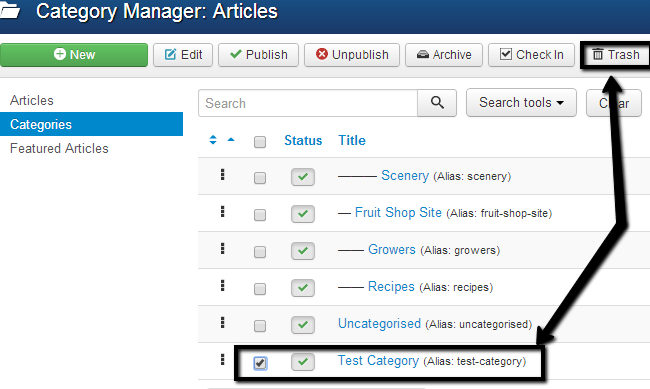Click the Trash toolbar button
This screenshot has height=389, width=650.
coord(616,55)
